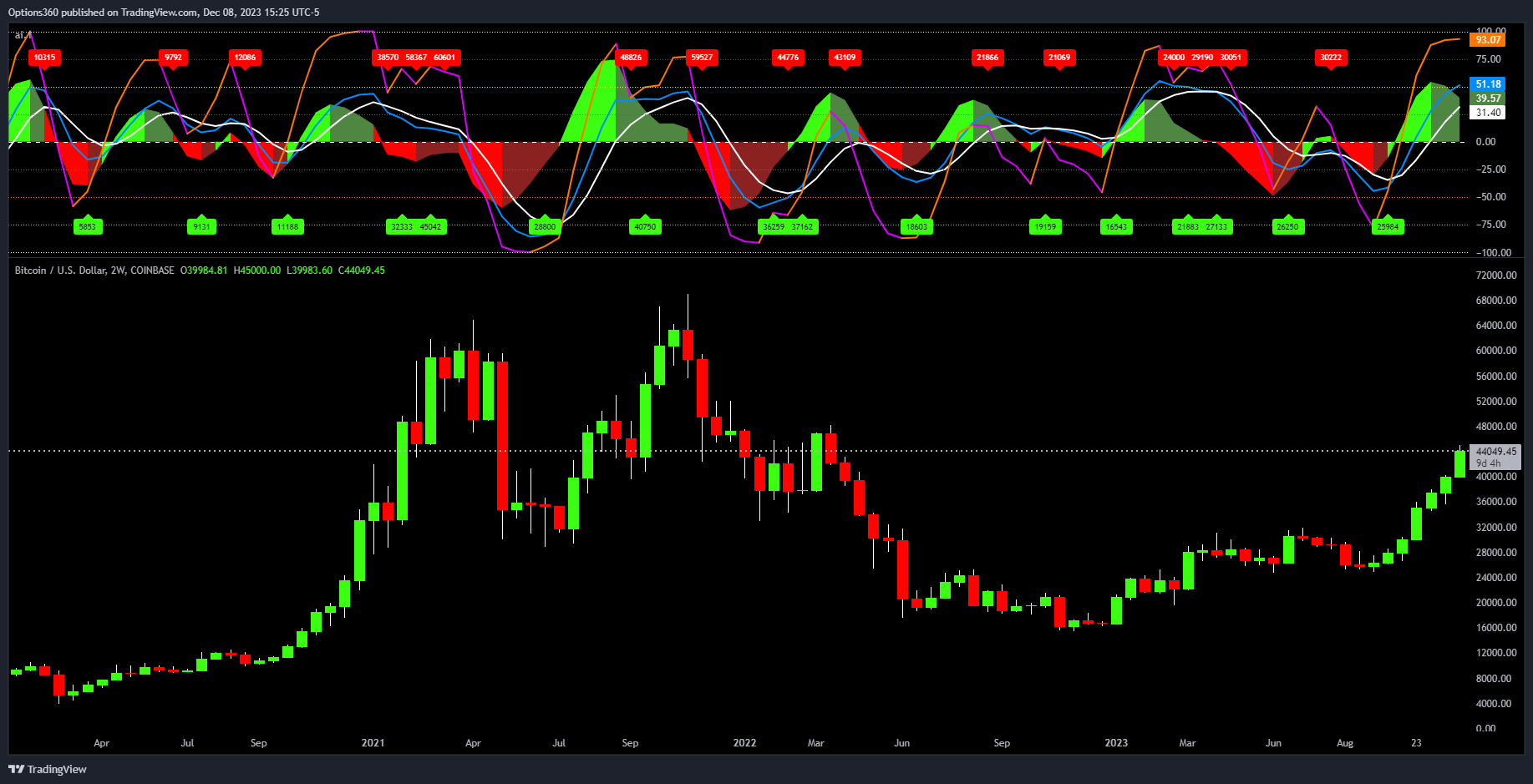This screenshot has height=784, width=1533.
Task: Click the red 60601 sell label
Action: 444,58
